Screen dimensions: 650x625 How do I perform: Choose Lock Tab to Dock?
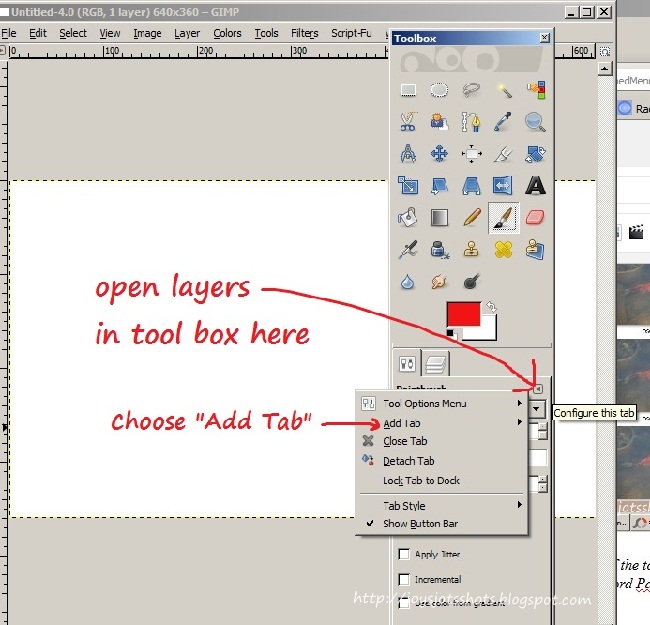coord(441,480)
